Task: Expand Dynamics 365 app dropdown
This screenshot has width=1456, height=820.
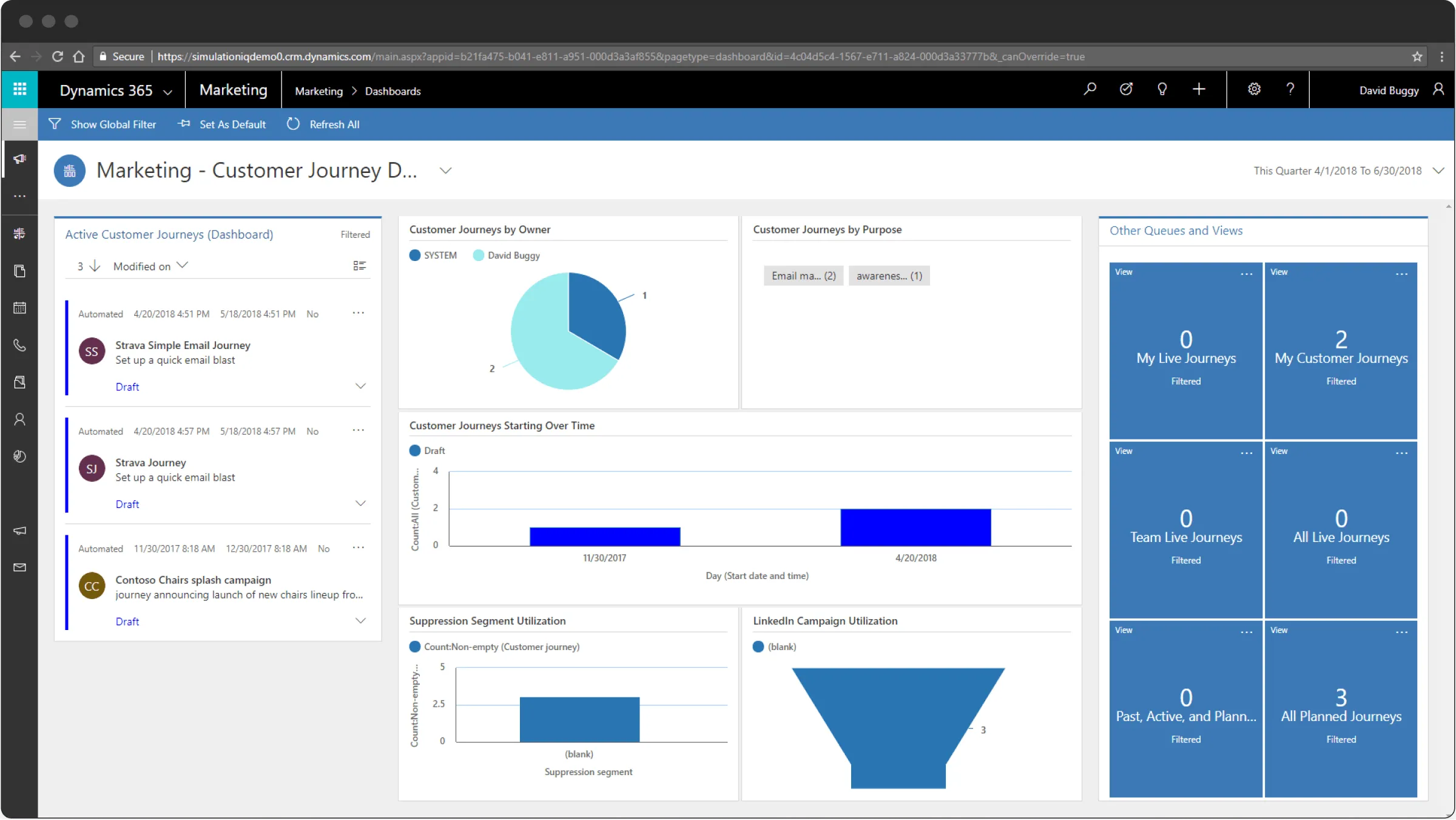Action: point(168,92)
